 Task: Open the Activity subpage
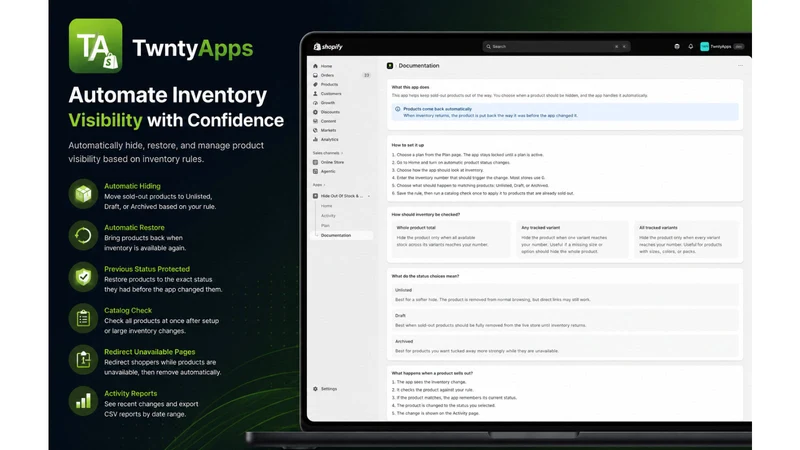point(328,215)
